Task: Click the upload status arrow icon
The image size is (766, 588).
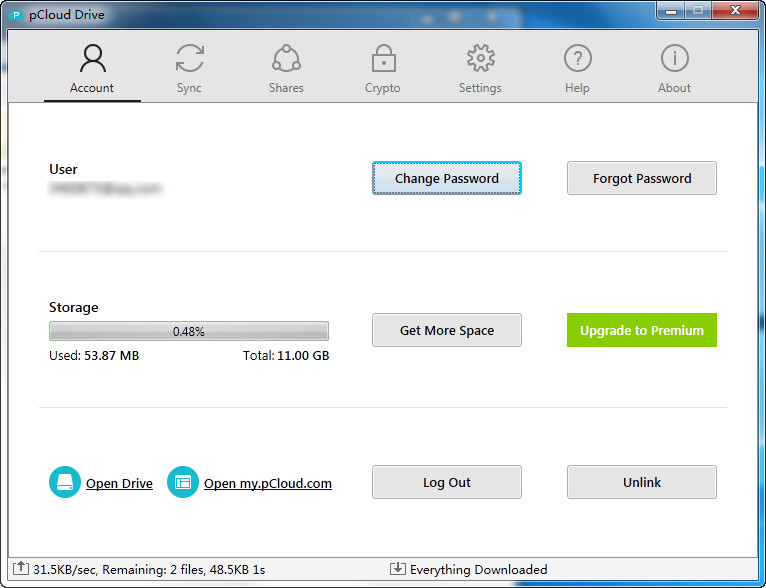Action: click(21, 568)
